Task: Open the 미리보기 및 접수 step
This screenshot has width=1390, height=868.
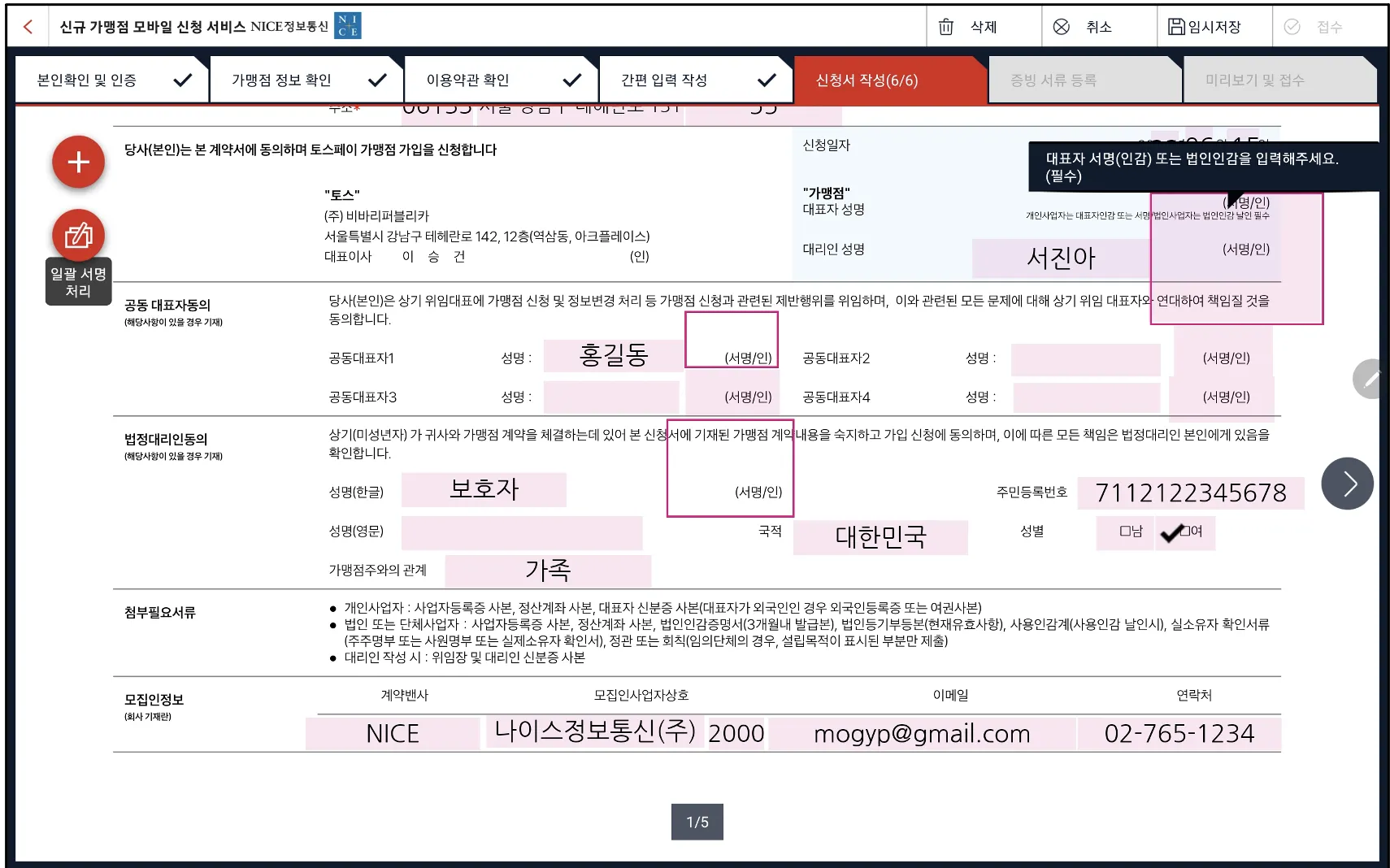Action: tap(1279, 80)
